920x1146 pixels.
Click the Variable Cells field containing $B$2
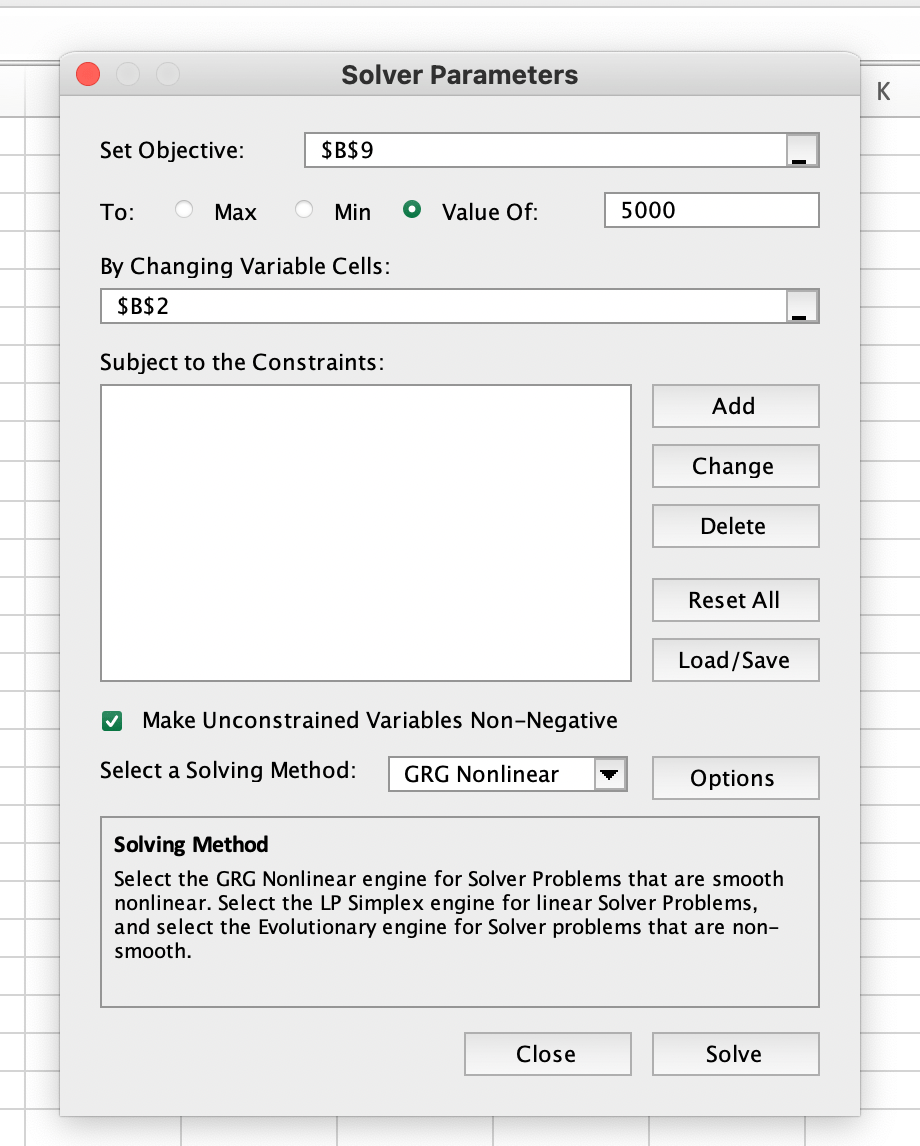click(x=444, y=306)
